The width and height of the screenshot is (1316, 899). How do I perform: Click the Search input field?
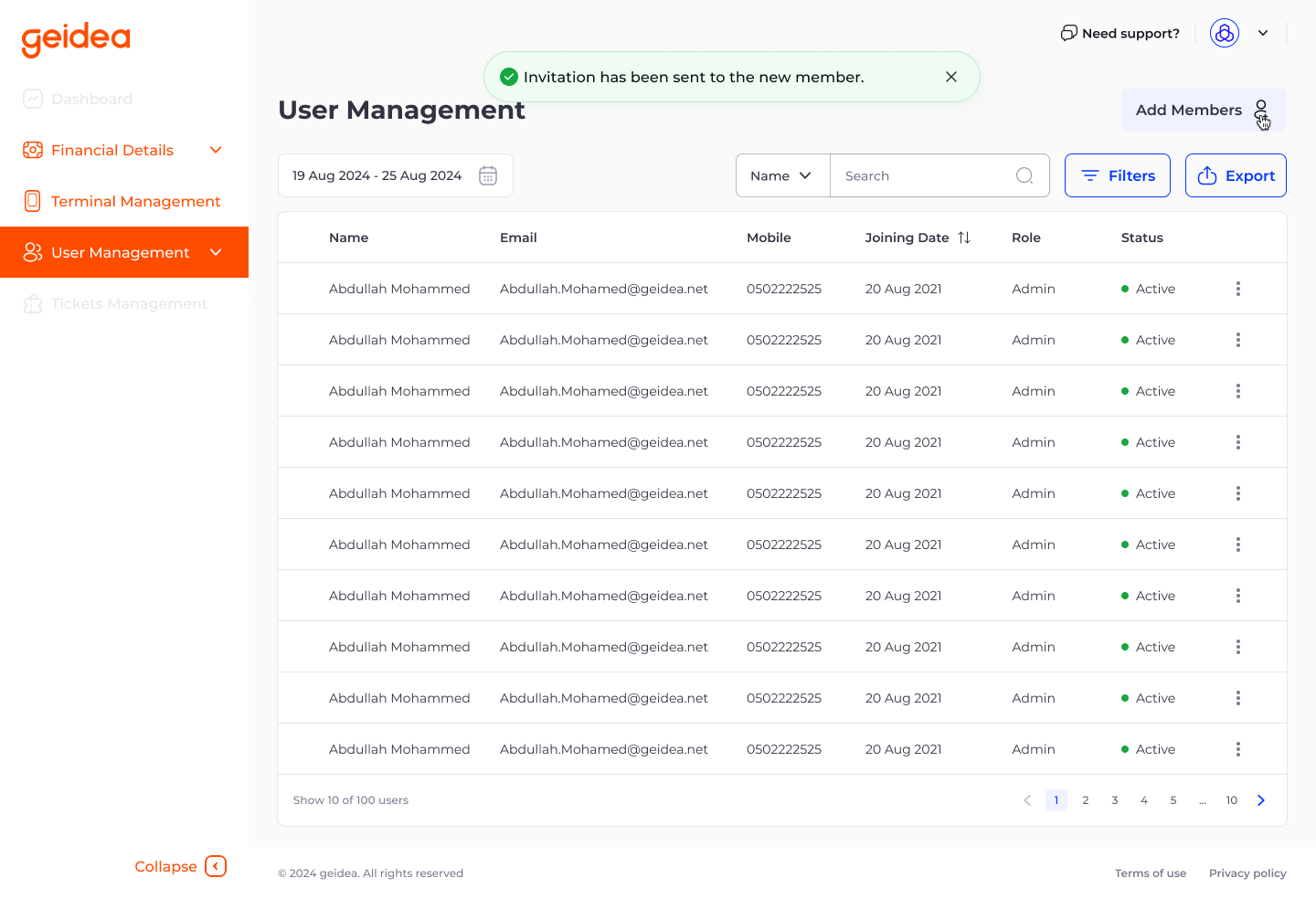tap(923, 175)
